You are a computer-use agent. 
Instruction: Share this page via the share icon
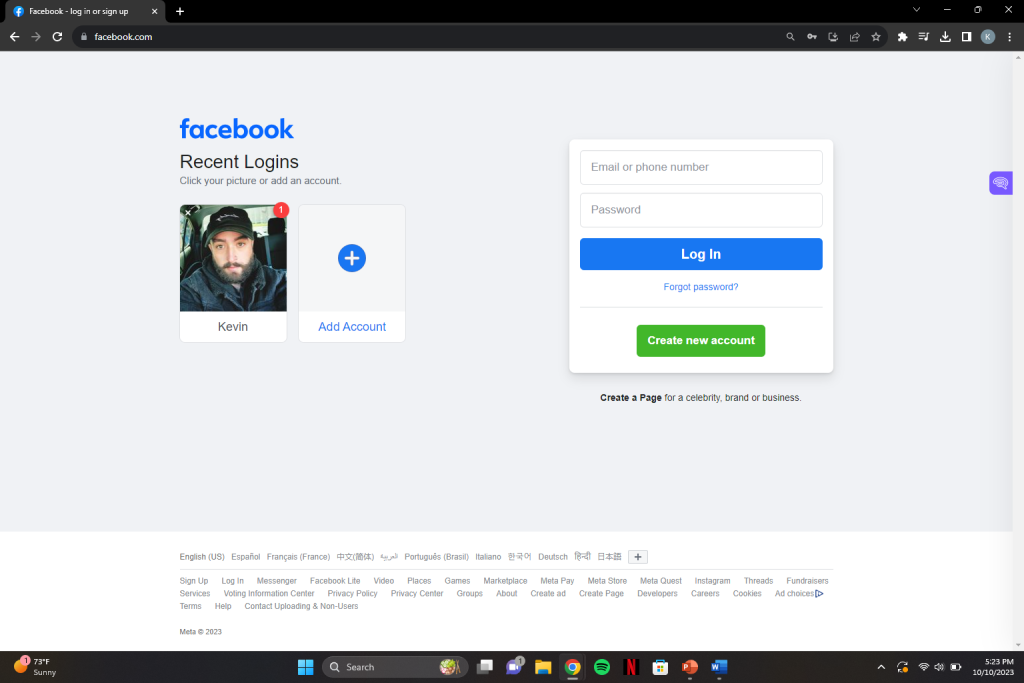(x=854, y=37)
